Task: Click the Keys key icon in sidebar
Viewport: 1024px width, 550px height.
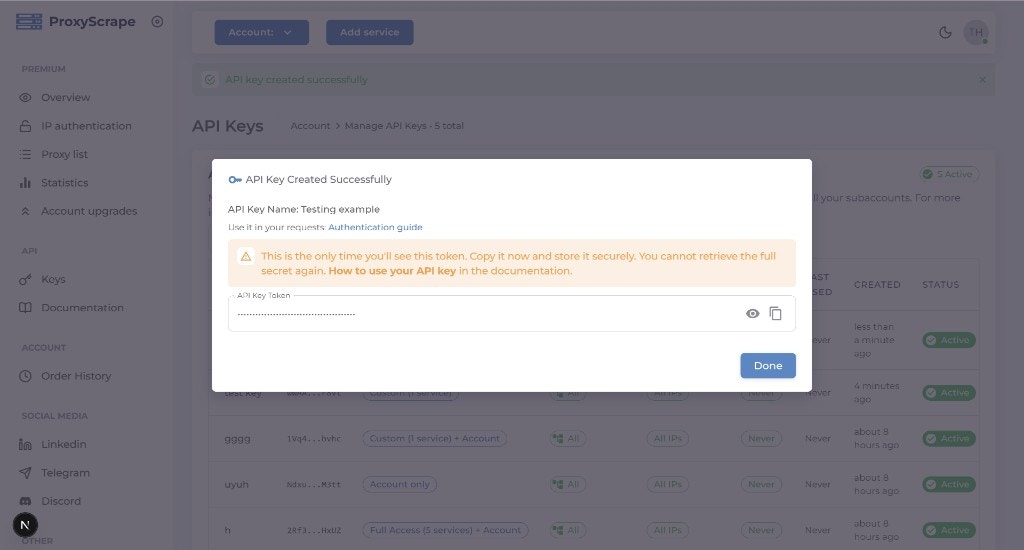Action: (x=25, y=280)
